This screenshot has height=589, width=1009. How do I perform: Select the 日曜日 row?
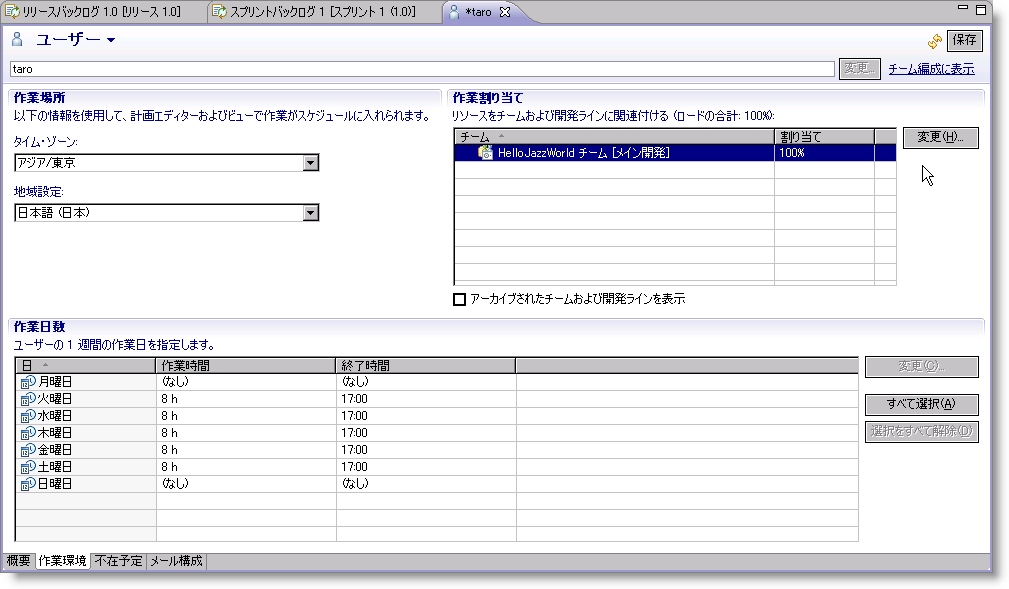point(437,484)
